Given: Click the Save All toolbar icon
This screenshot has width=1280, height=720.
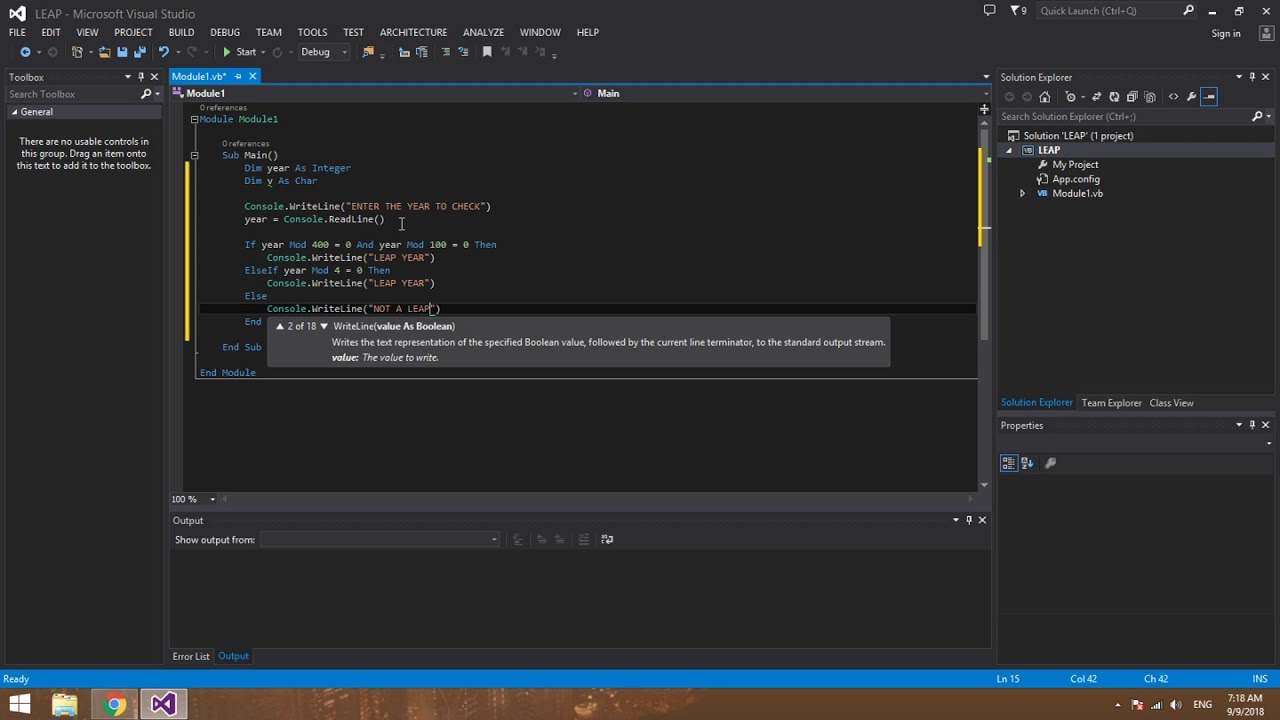Looking at the screenshot, I should coord(140,52).
